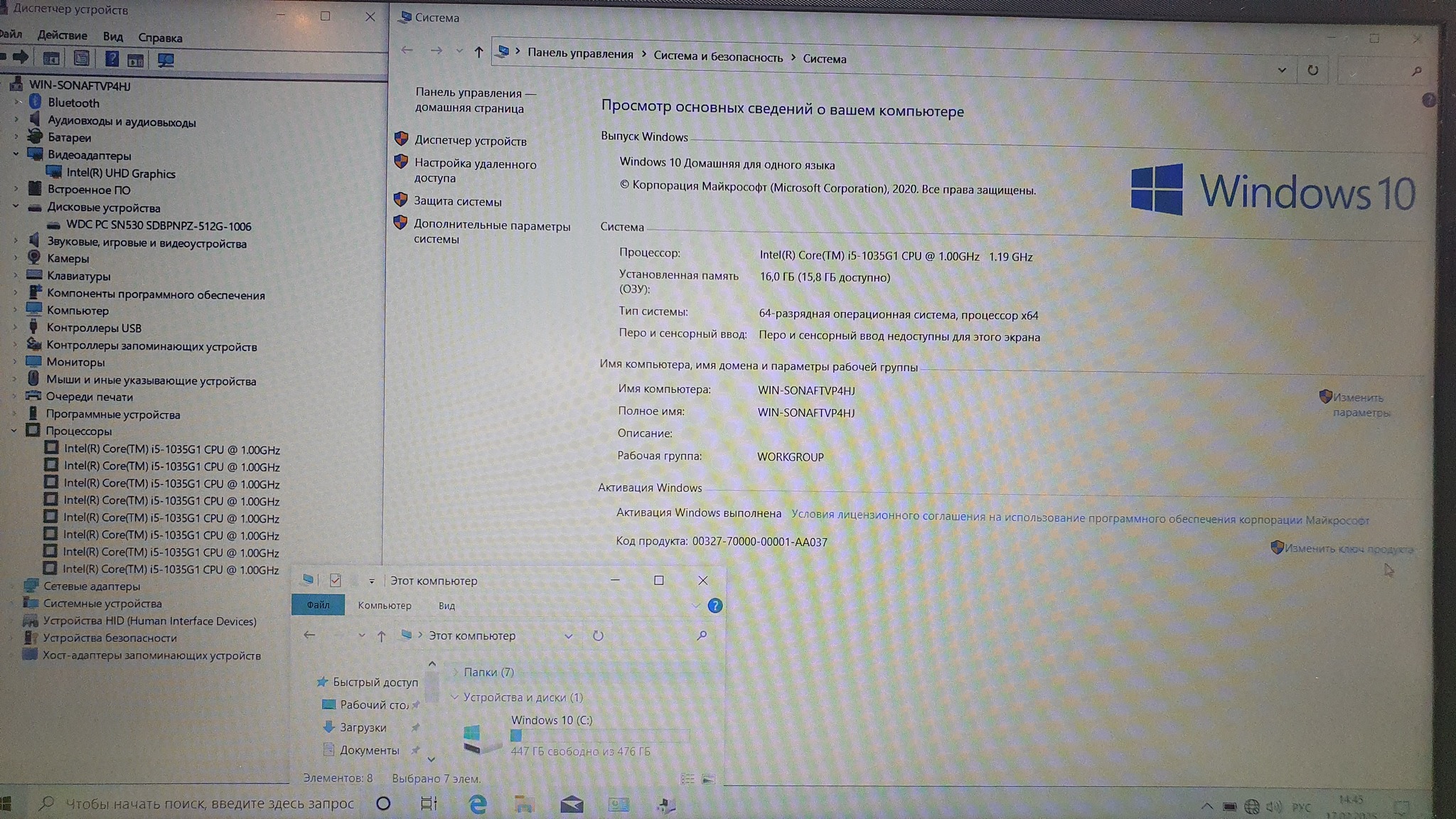Click refresh button in System window address bar
Image resolution: width=1456 pixels, height=819 pixels.
[1312, 70]
